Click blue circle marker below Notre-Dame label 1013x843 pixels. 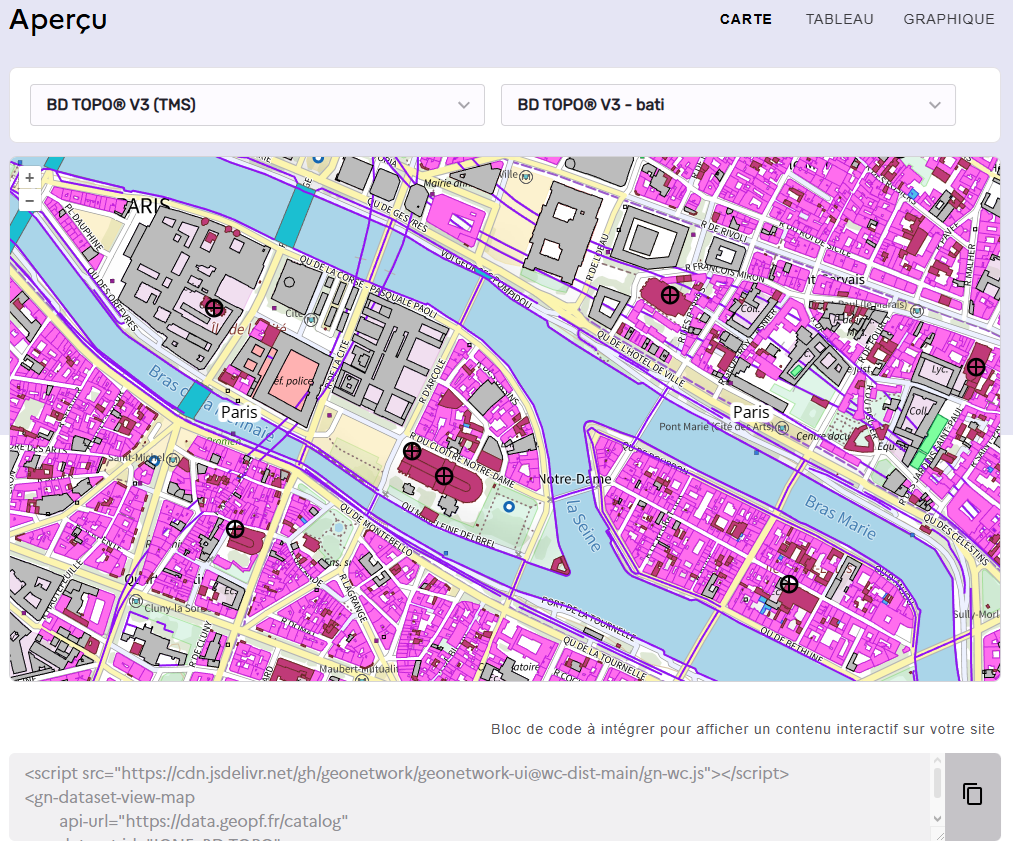point(509,507)
